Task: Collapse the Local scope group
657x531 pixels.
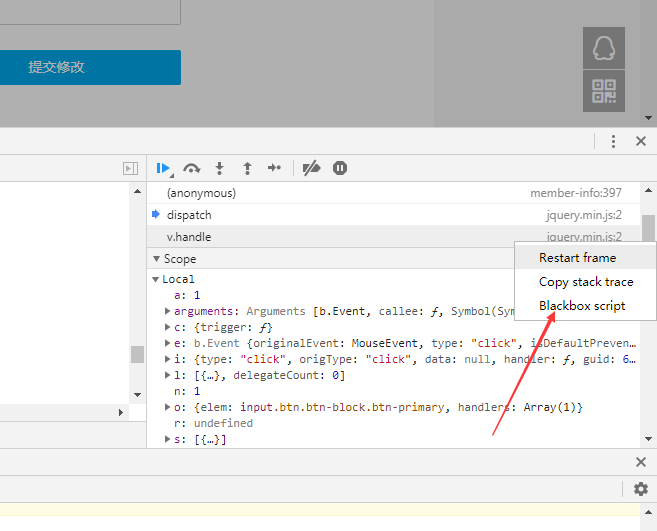Action: 155,280
